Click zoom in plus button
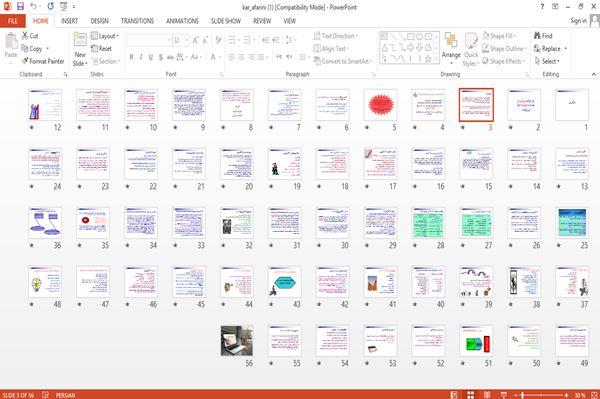600x399 pixels. (x=566, y=395)
